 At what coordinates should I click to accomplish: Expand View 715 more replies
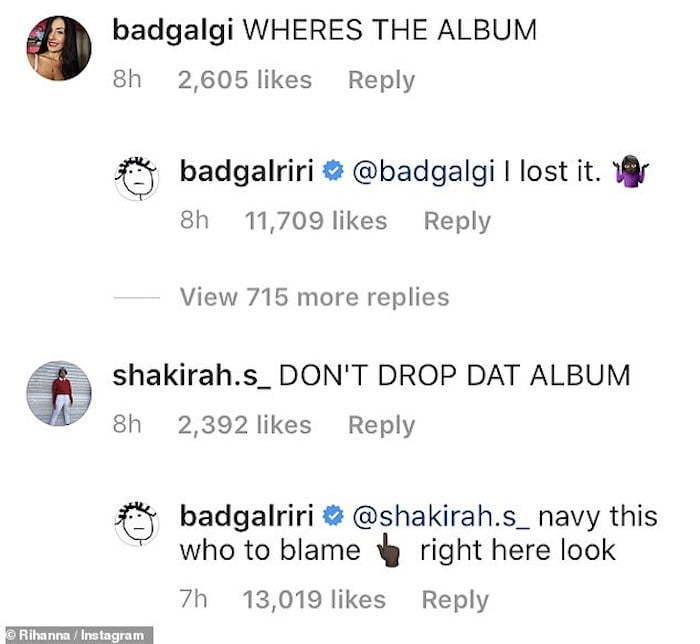(x=314, y=297)
